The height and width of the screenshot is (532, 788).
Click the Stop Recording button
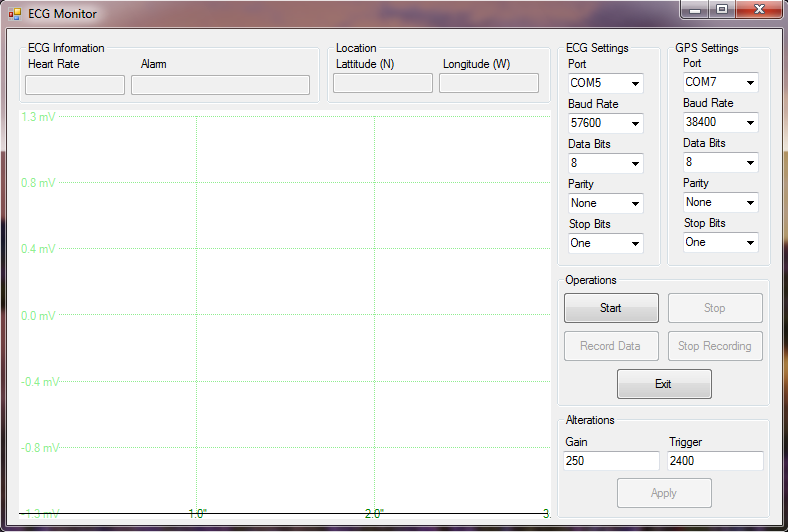(x=715, y=346)
